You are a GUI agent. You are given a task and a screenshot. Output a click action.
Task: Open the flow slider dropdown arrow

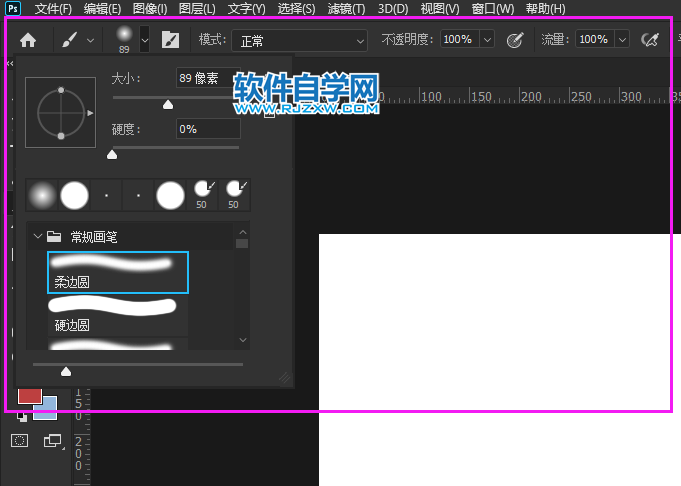(x=622, y=40)
